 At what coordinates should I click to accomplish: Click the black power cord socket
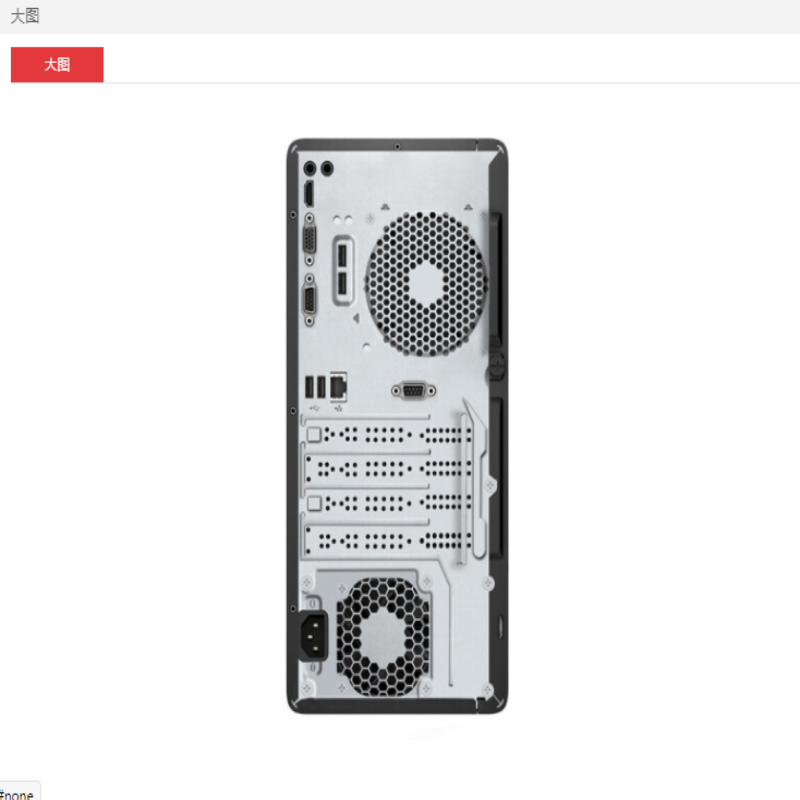click(x=312, y=636)
